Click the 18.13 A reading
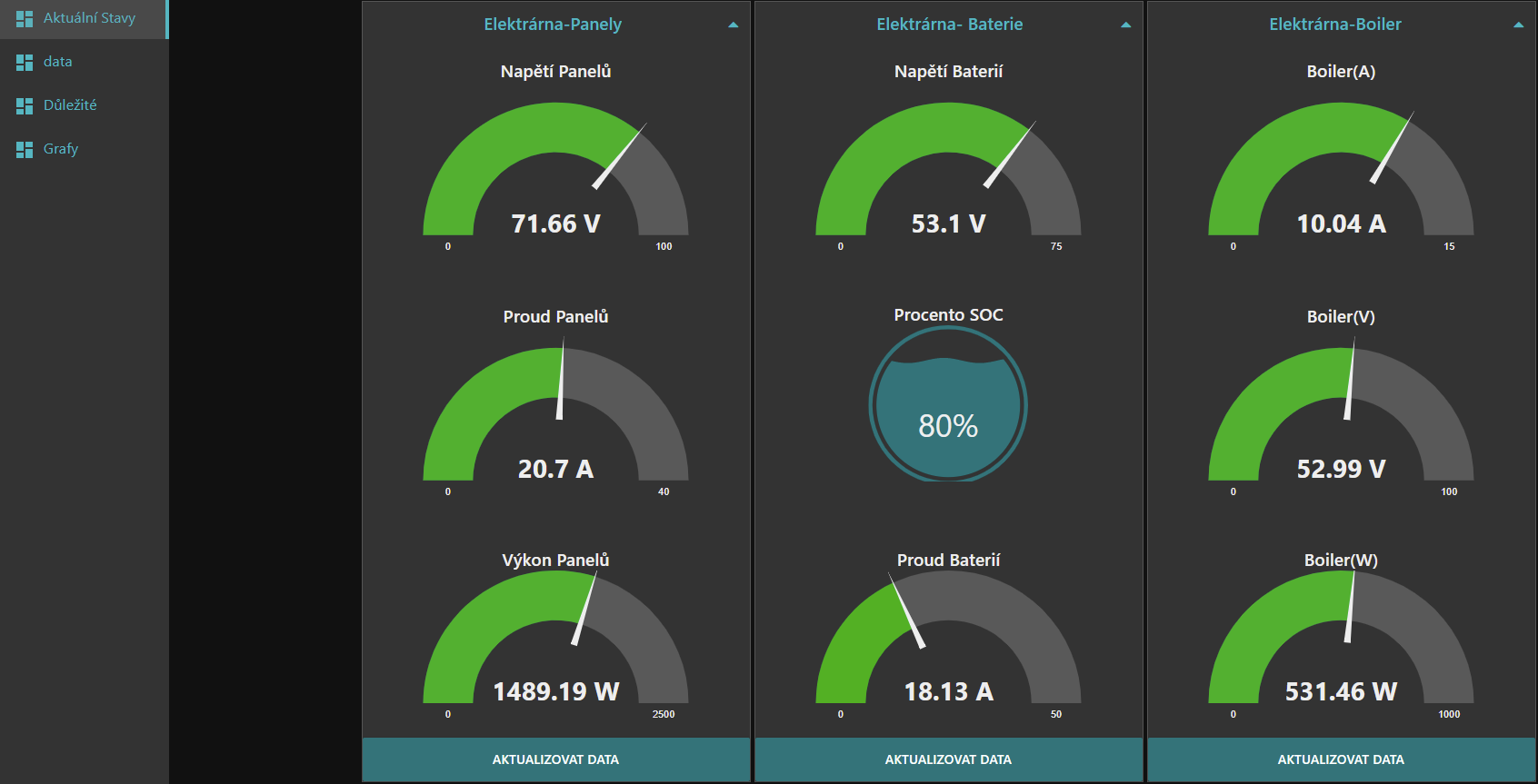 click(948, 691)
